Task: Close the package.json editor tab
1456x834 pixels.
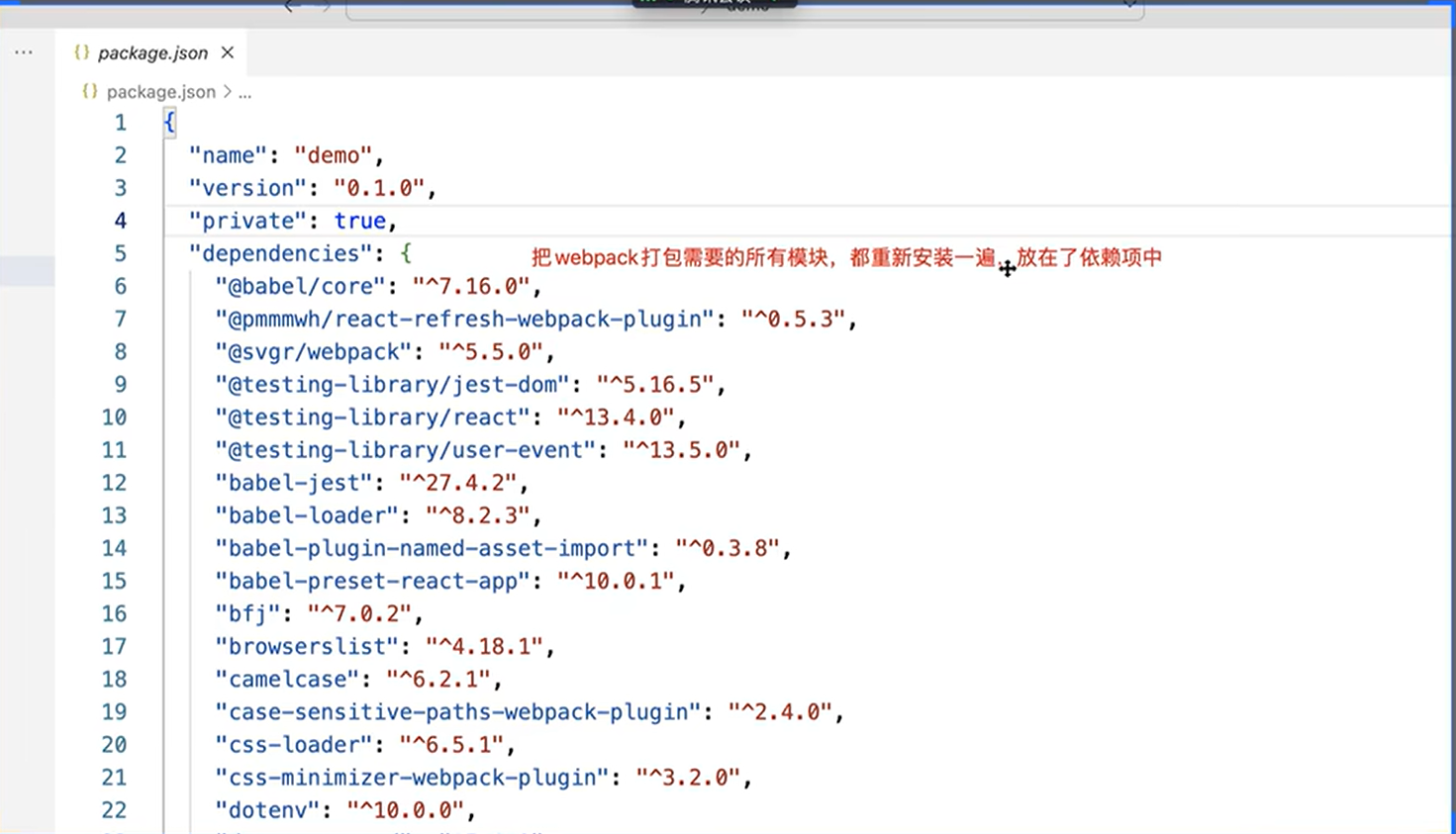Action: (228, 52)
